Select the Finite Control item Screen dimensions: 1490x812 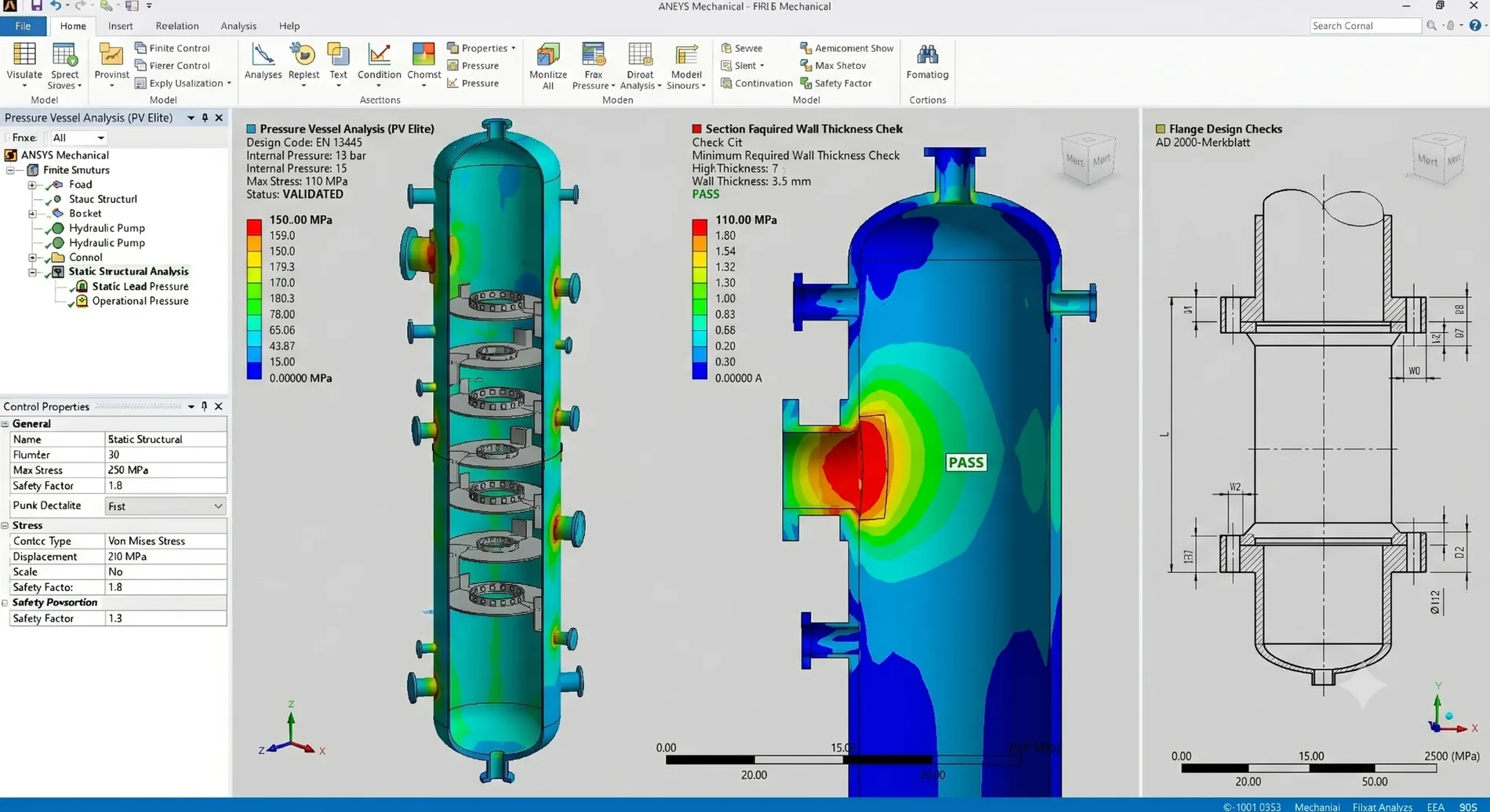coord(172,48)
